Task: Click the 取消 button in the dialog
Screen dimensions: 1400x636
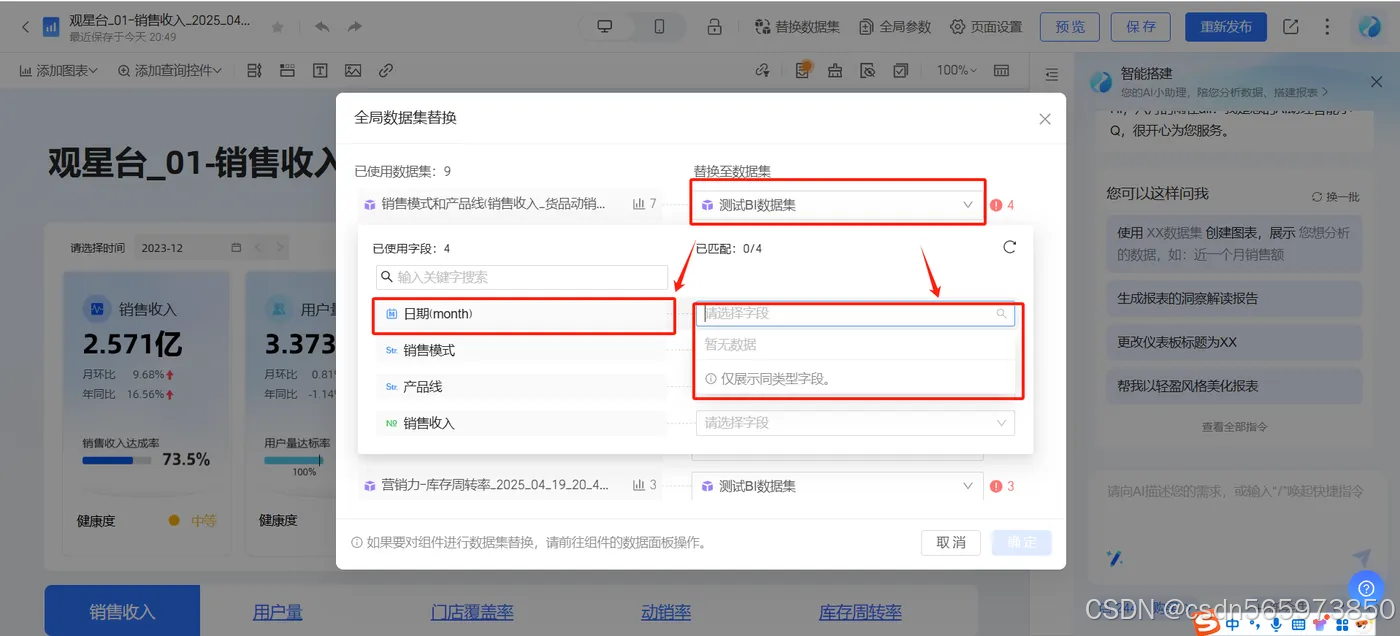Action: pyautogui.click(x=949, y=542)
